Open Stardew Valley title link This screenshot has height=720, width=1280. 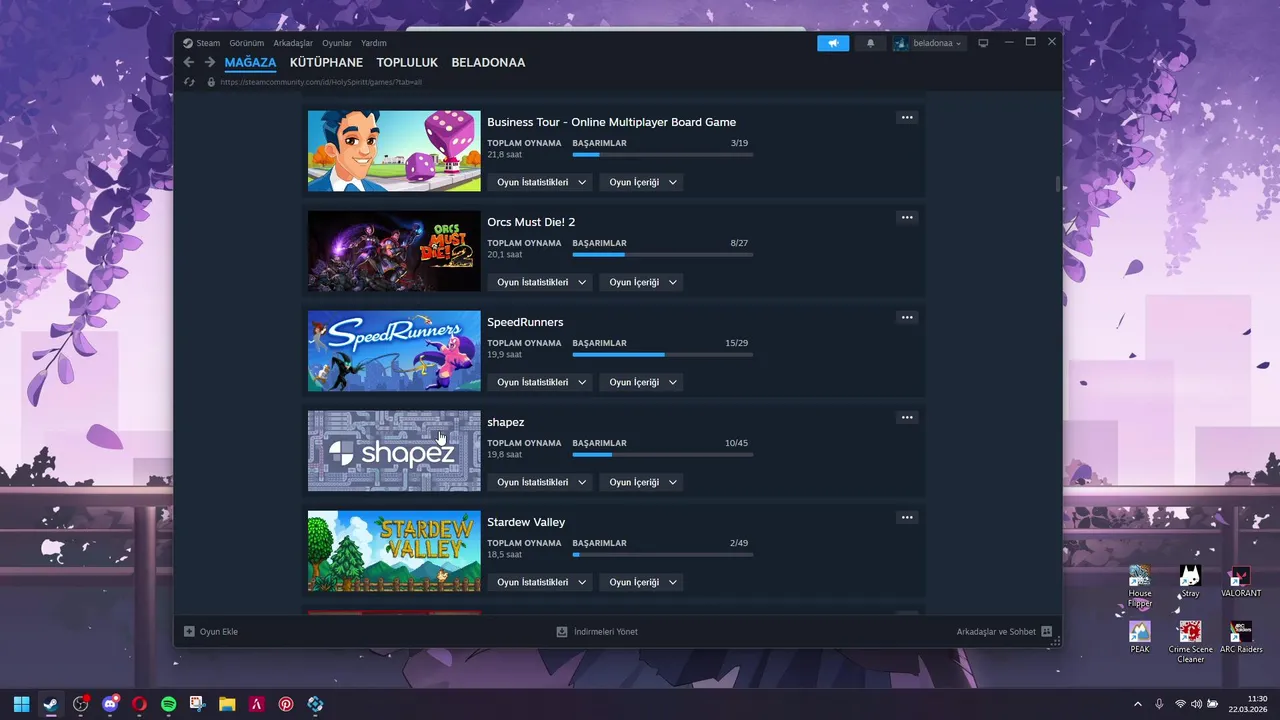[526, 522]
